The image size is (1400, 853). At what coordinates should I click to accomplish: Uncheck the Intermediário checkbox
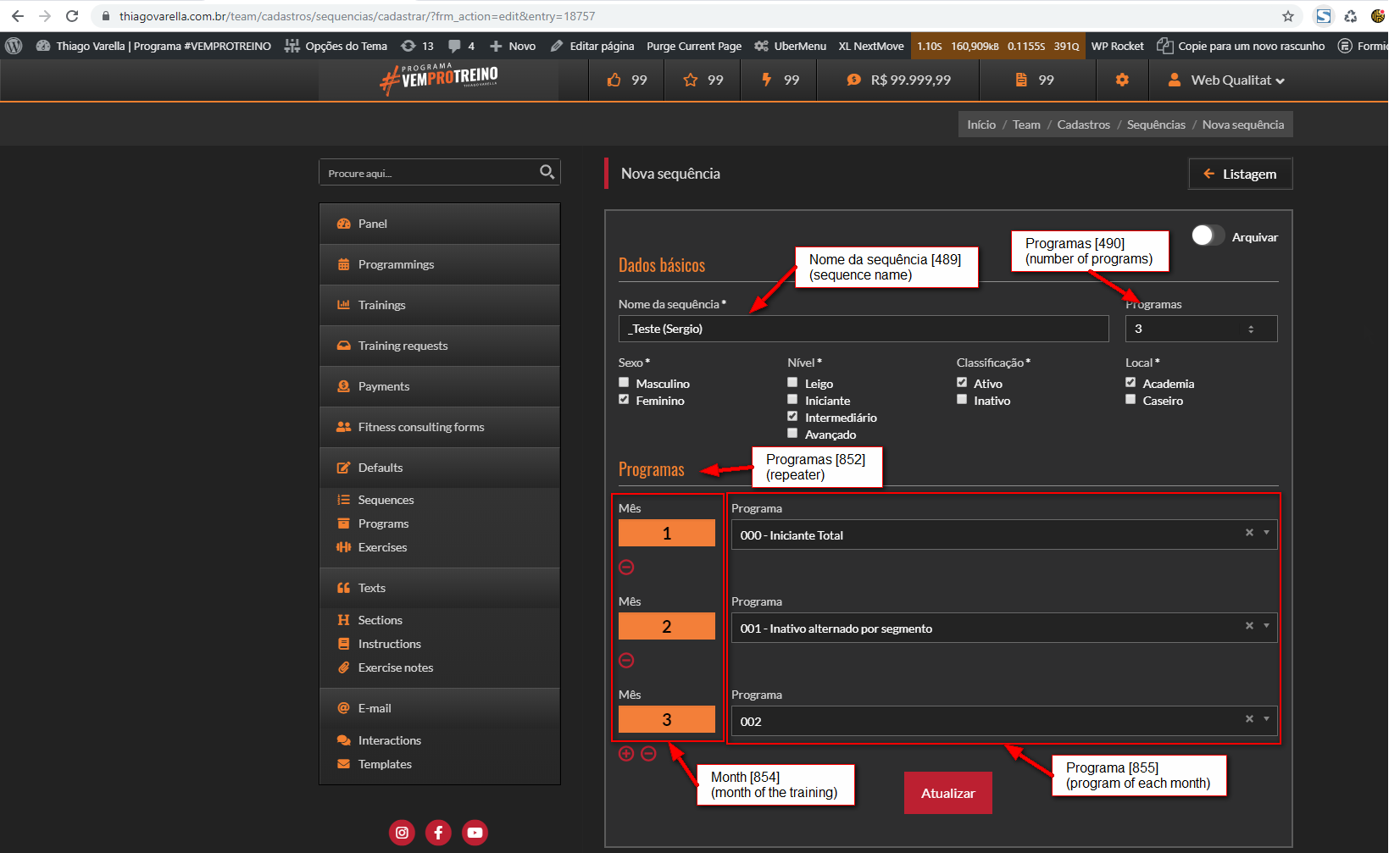[x=792, y=417]
